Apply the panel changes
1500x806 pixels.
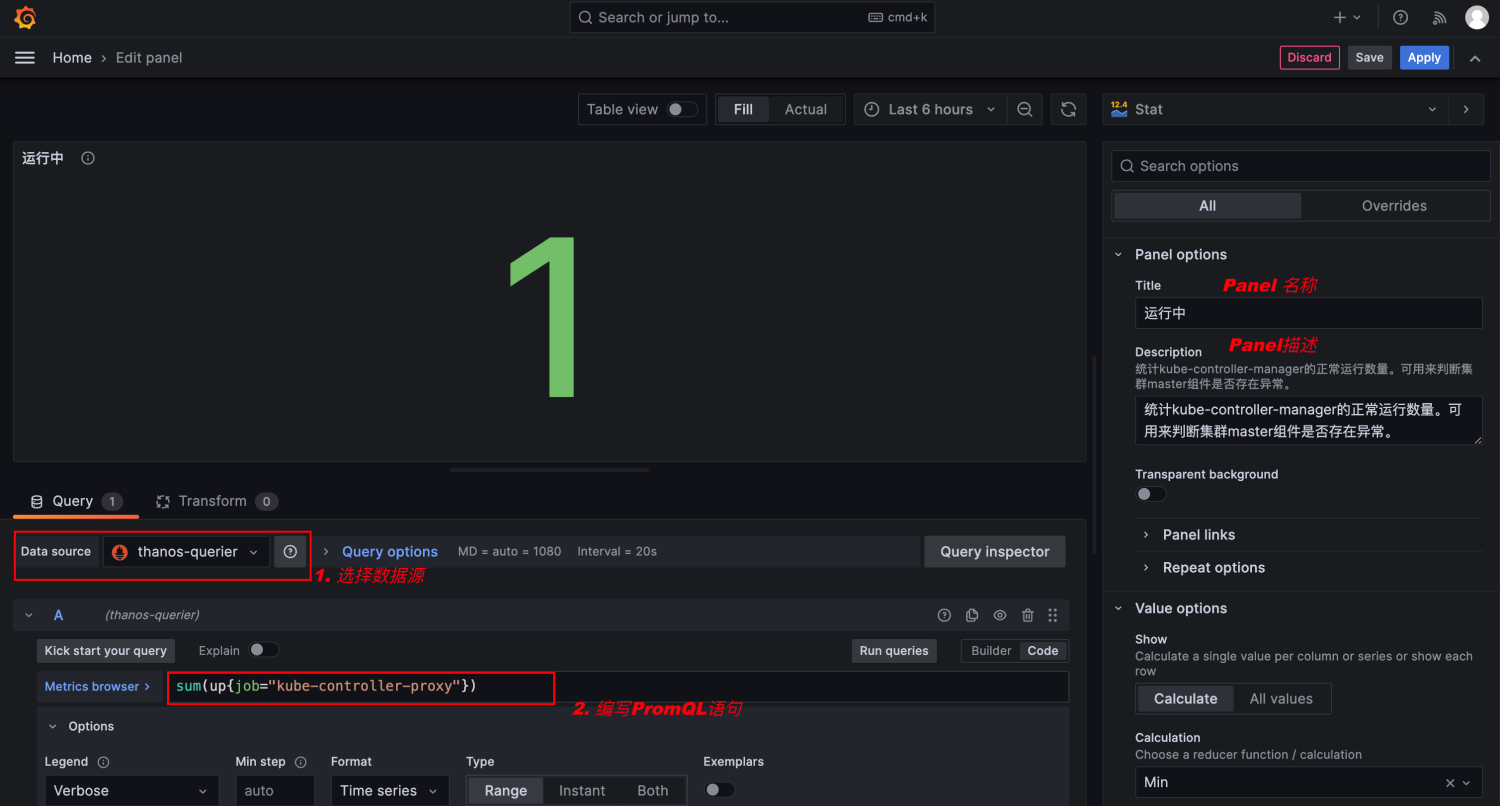pos(1424,58)
